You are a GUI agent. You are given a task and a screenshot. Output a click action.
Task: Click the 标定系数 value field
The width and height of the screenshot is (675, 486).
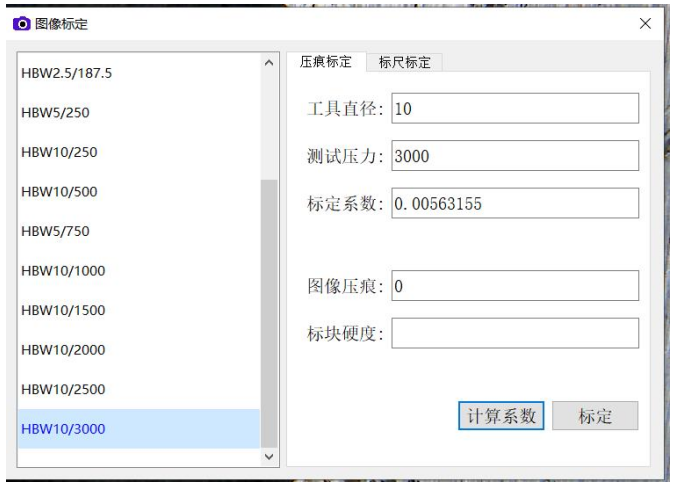(514, 202)
